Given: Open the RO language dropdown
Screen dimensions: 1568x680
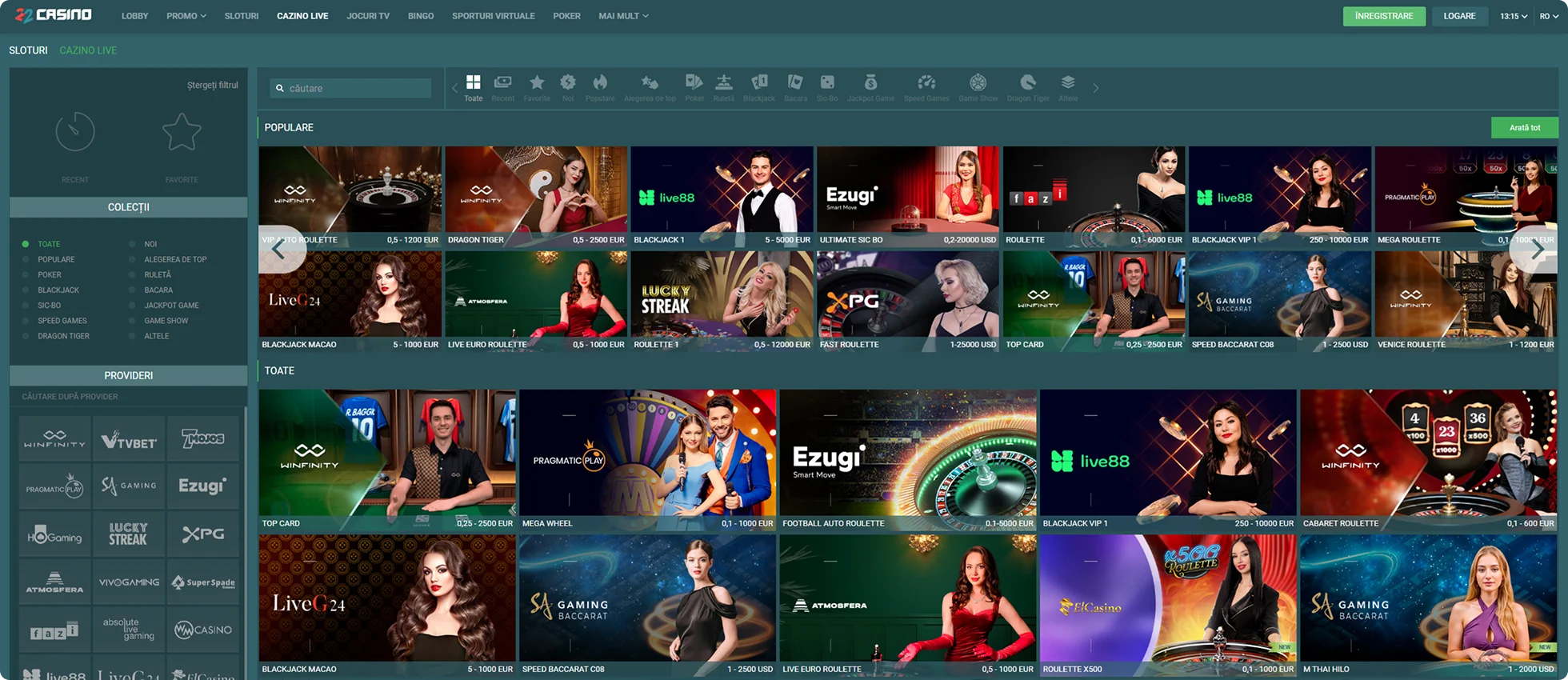Looking at the screenshot, I should point(1549,16).
